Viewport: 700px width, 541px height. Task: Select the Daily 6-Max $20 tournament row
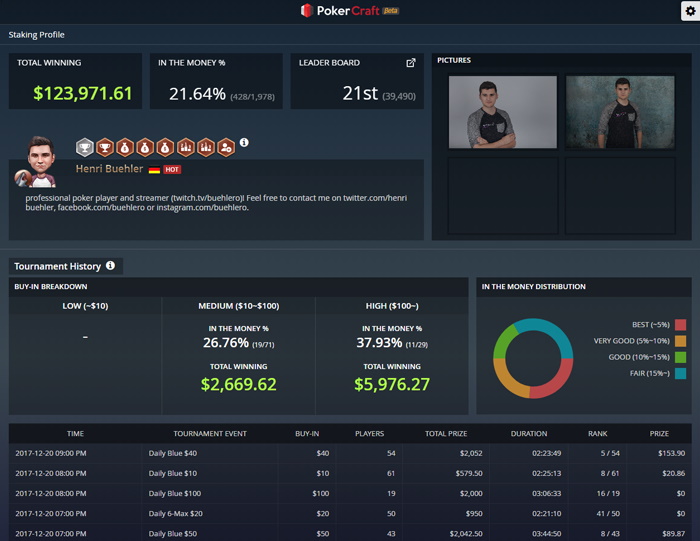click(350, 513)
